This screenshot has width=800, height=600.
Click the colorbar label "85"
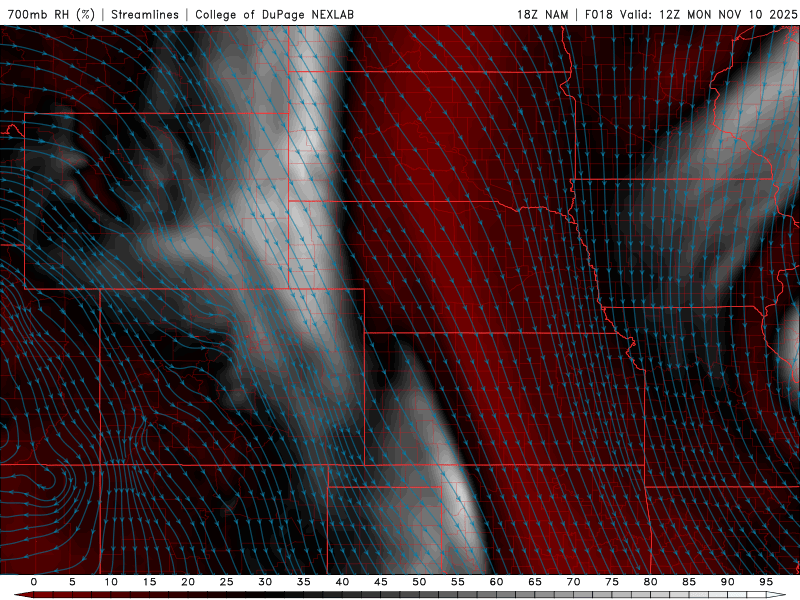point(689,582)
